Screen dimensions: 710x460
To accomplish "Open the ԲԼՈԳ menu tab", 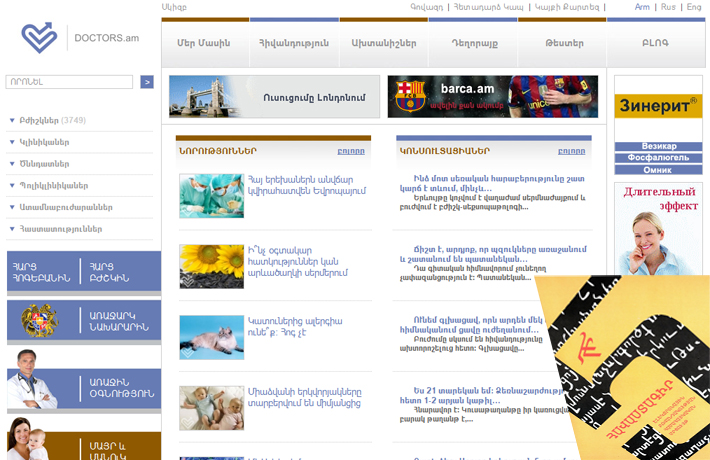I will click(x=655, y=43).
